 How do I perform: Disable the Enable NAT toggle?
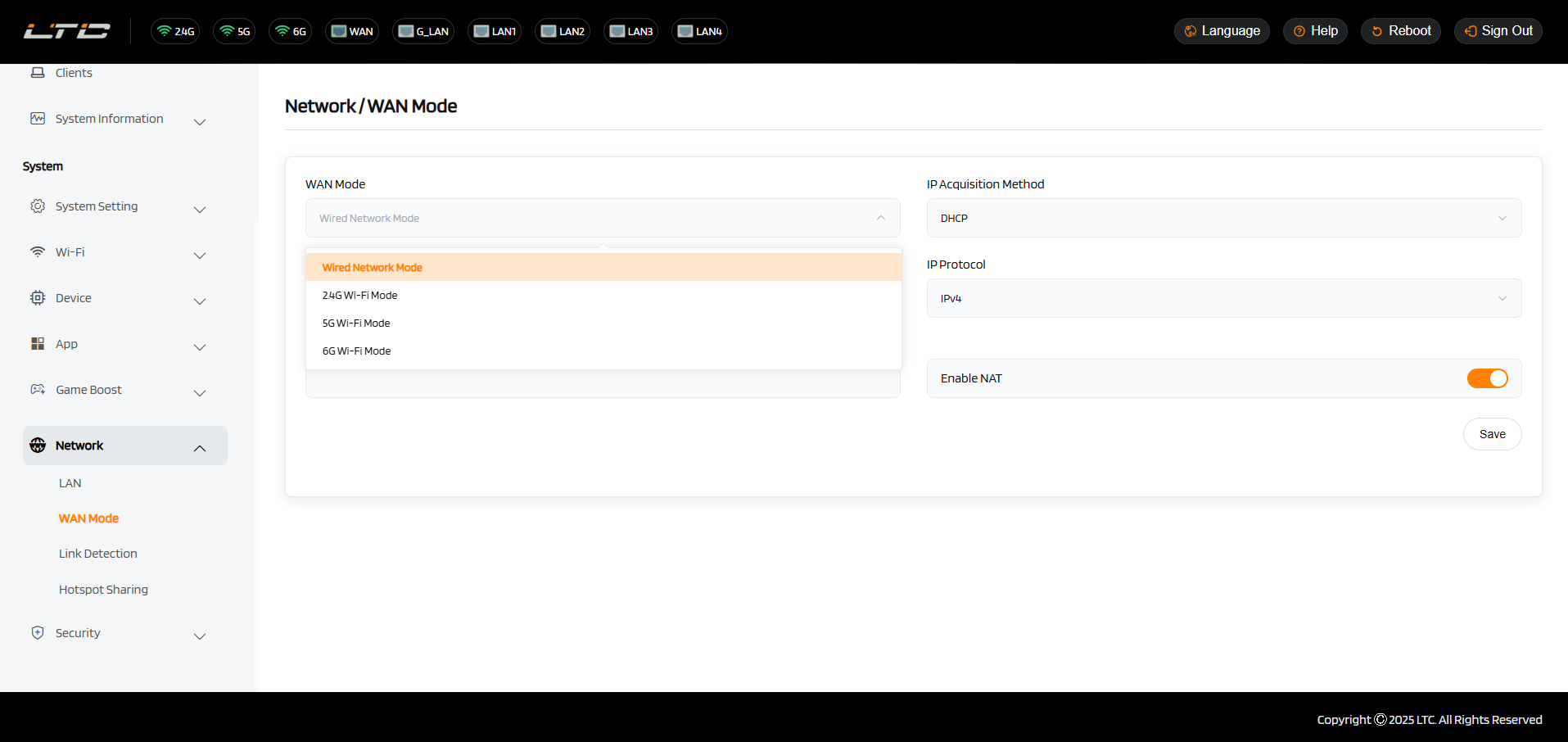coord(1486,378)
